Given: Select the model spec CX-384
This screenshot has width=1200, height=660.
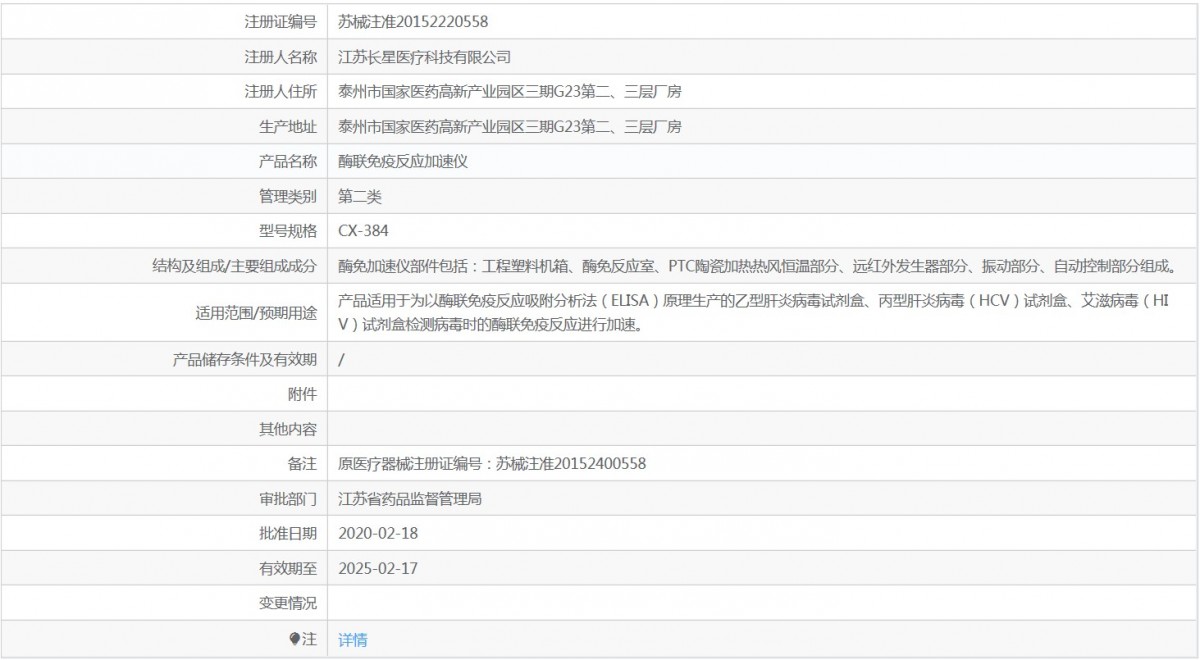Looking at the screenshot, I should [364, 232].
